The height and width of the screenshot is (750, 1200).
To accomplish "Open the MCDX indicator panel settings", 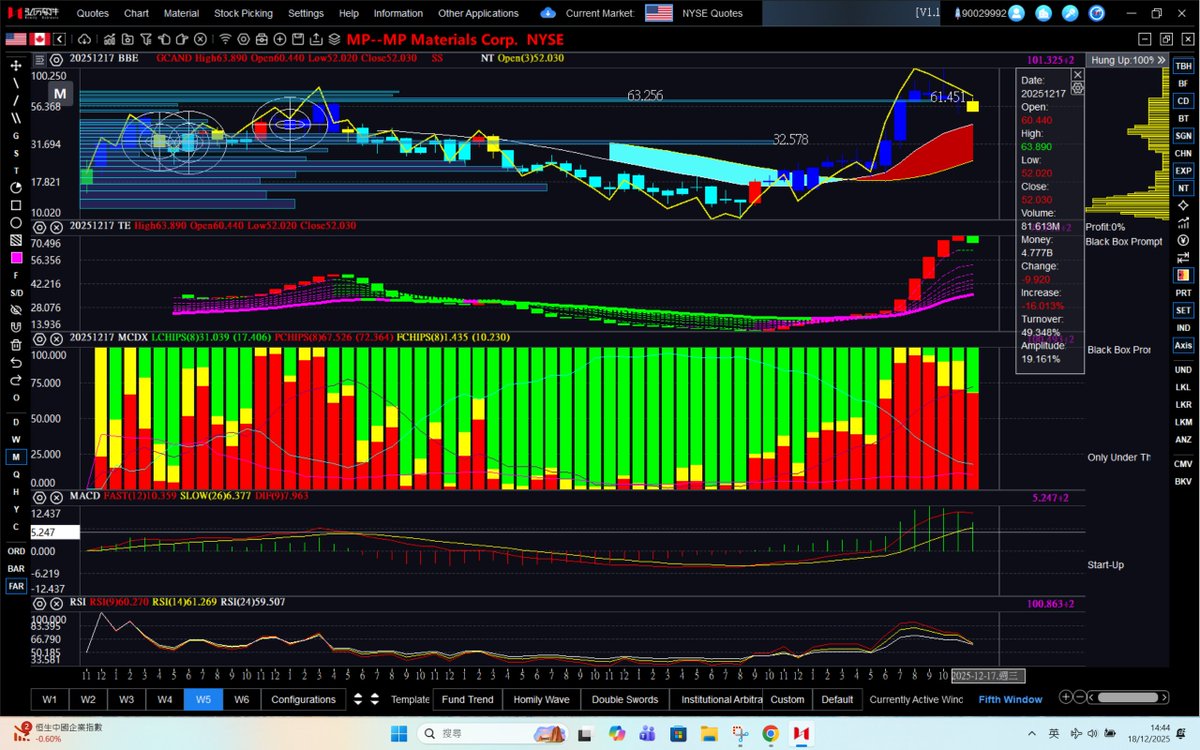I will point(41,338).
